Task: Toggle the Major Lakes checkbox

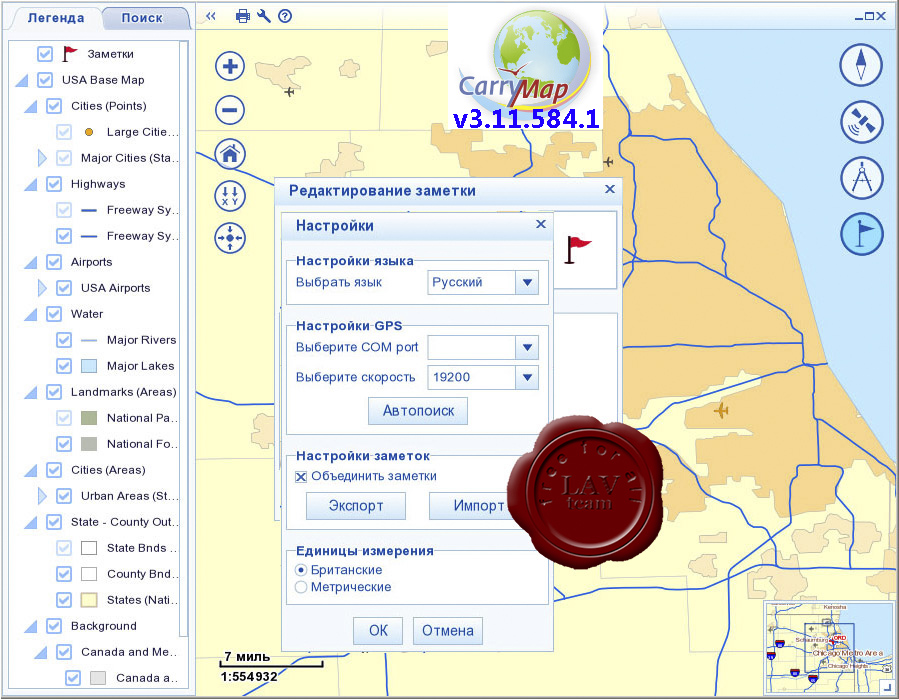Action: (x=64, y=366)
